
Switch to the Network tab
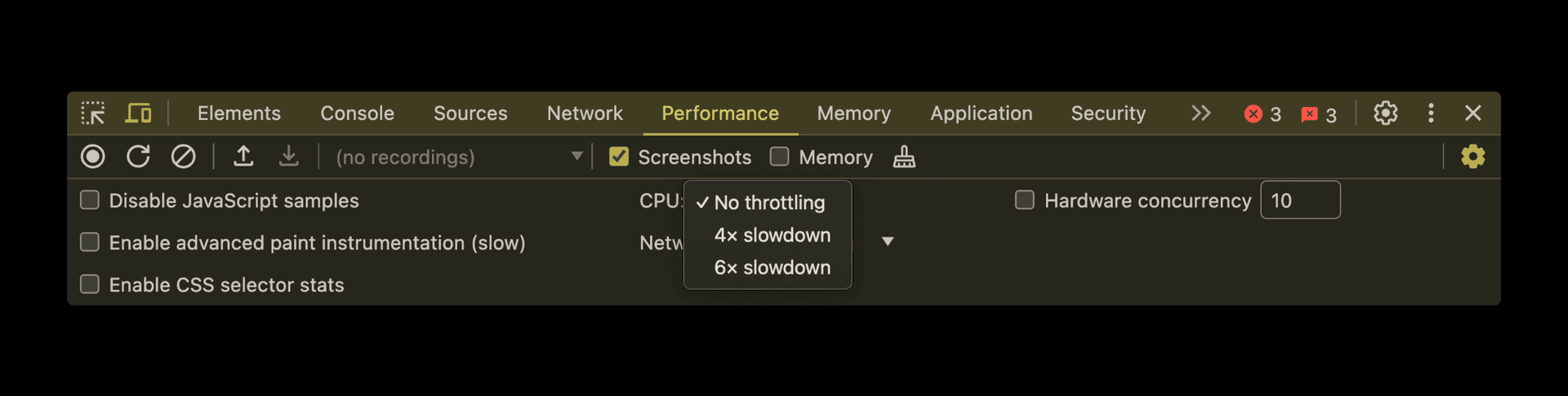(x=585, y=113)
